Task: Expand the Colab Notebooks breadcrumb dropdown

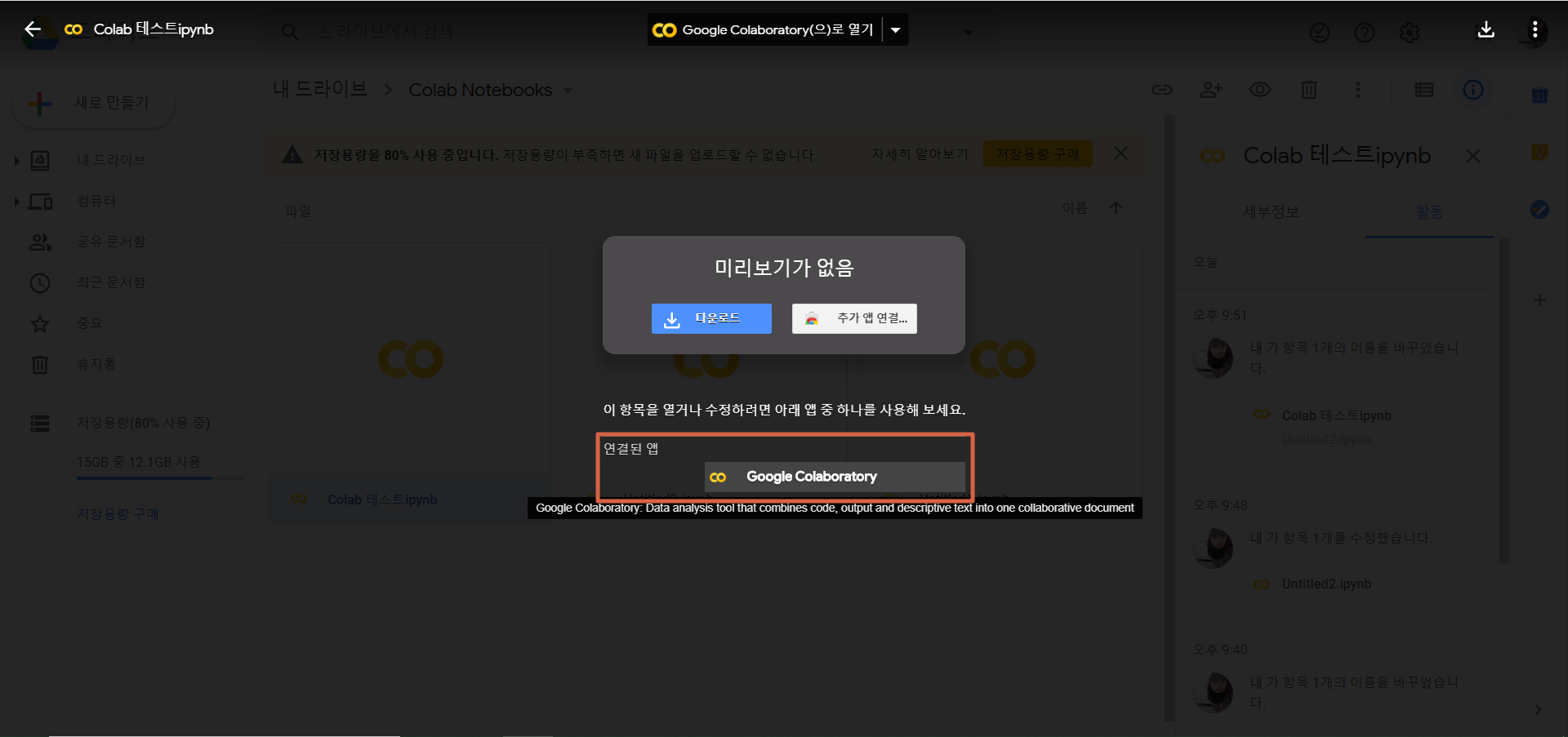Action: point(568,91)
